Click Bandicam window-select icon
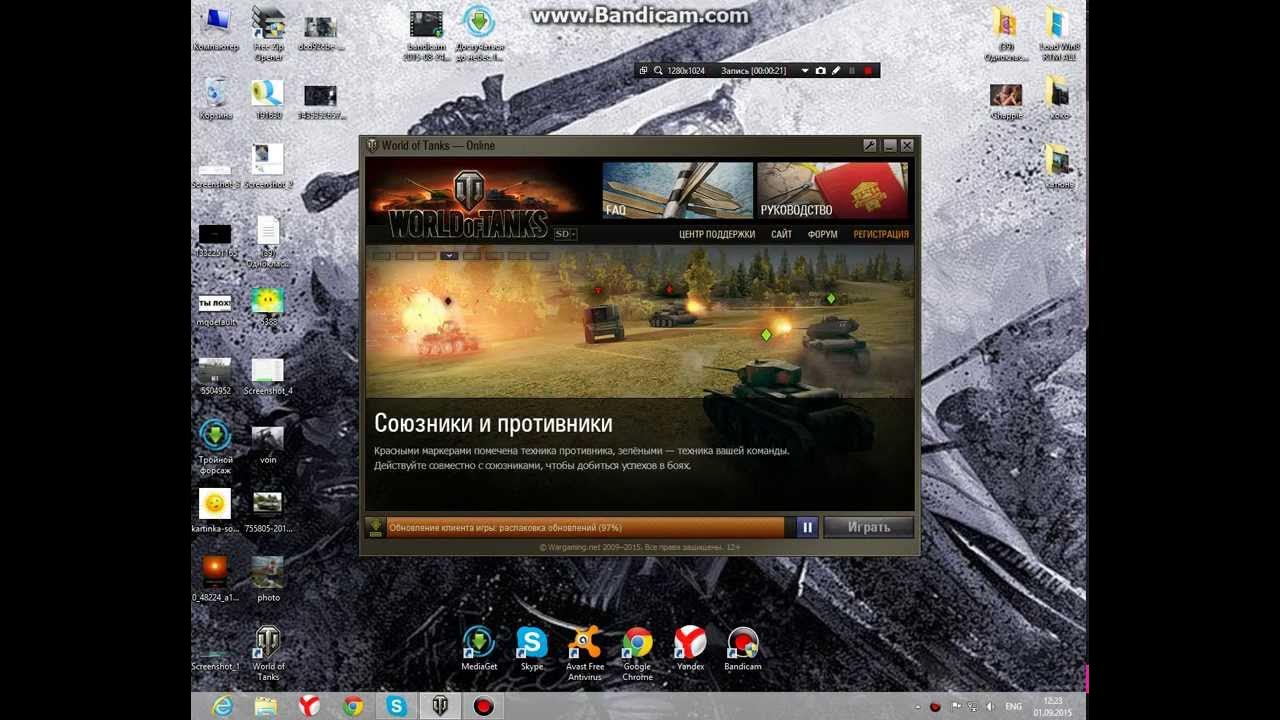Viewport: 1280px width, 720px height. pyautogui.click(x=643, y=71)
